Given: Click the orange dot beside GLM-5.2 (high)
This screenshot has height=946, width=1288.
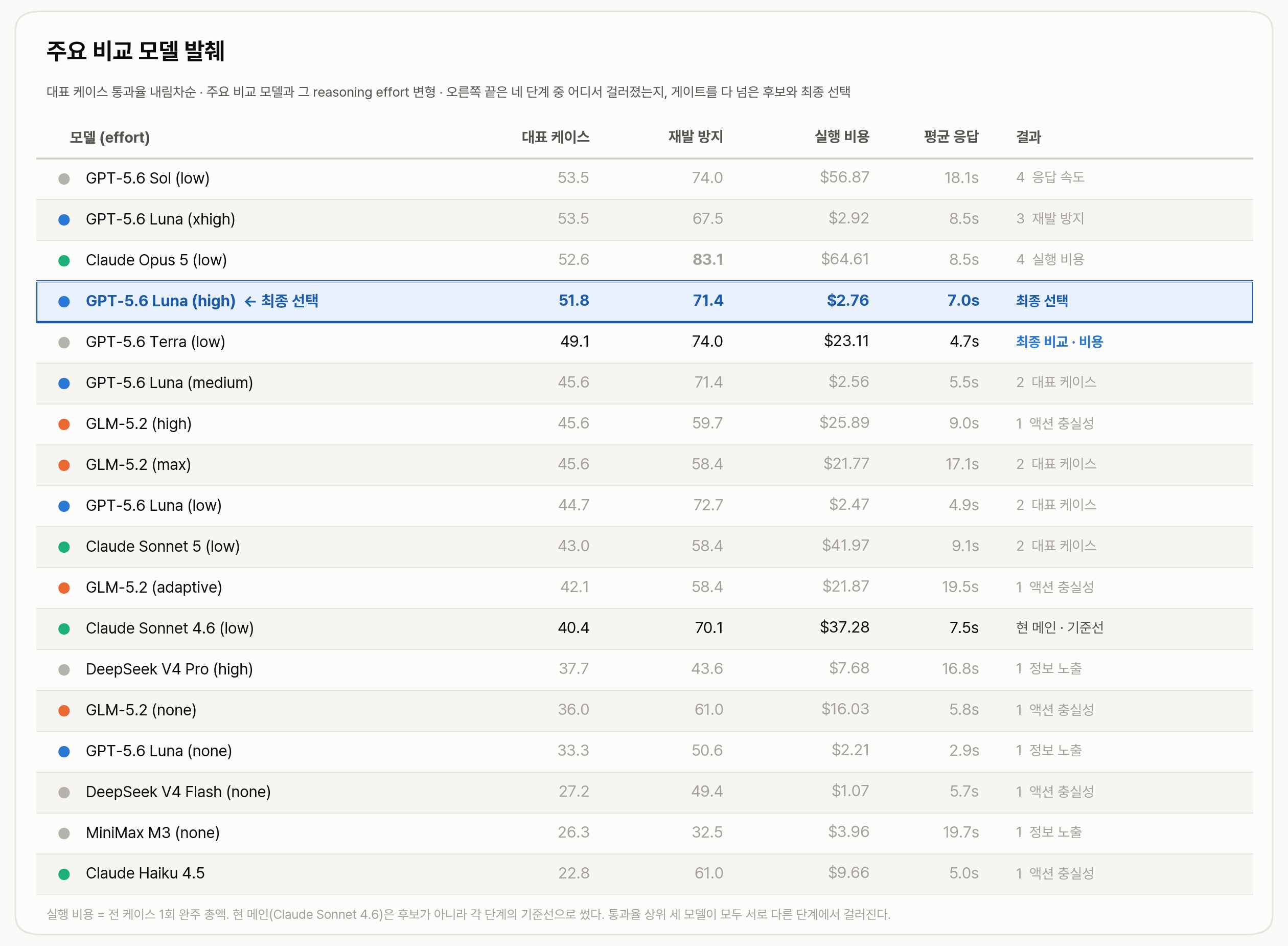Looking at the screenshot, I should (x=64, y=424).
